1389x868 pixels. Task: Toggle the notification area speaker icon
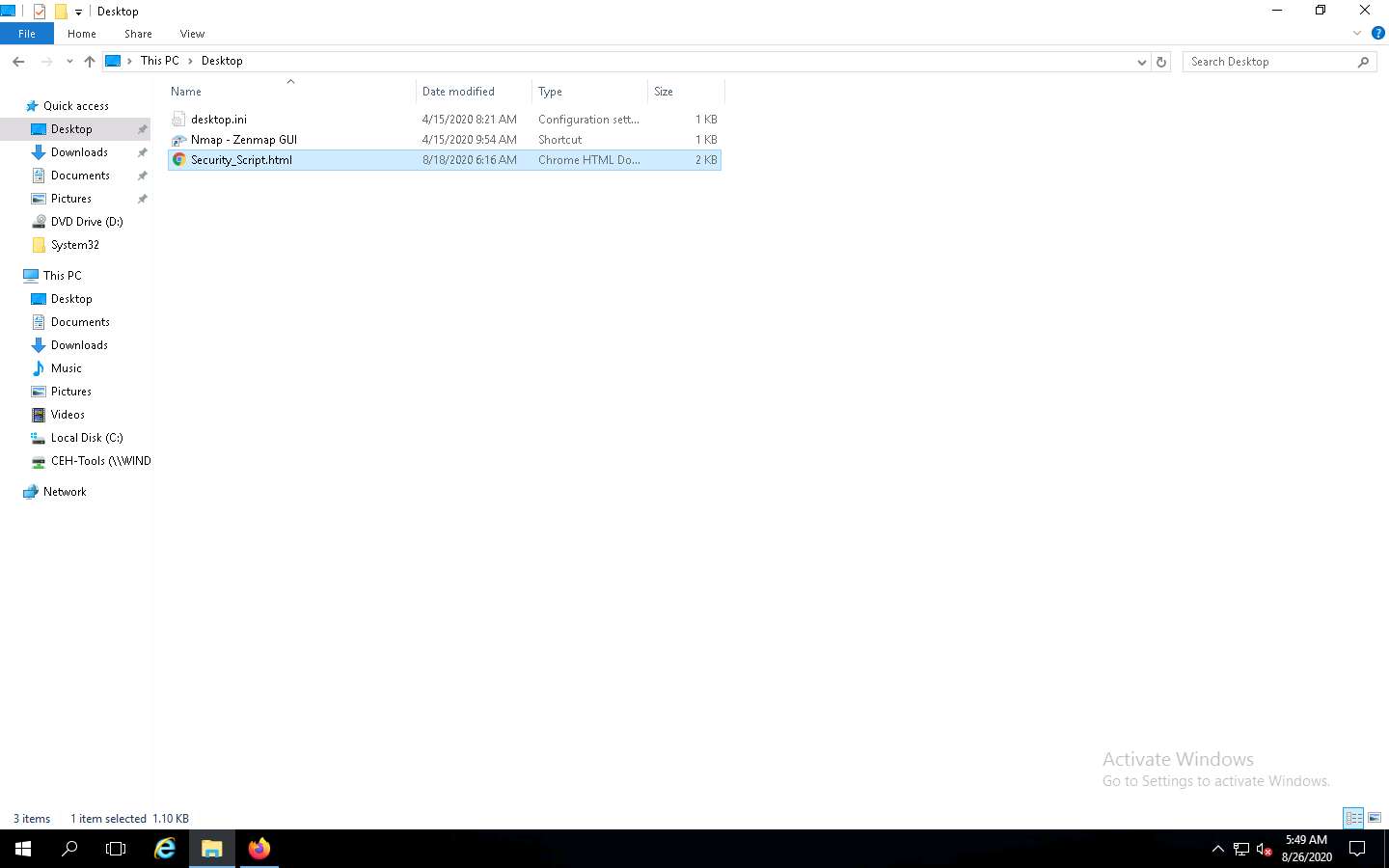click(x=1264, y=850)
